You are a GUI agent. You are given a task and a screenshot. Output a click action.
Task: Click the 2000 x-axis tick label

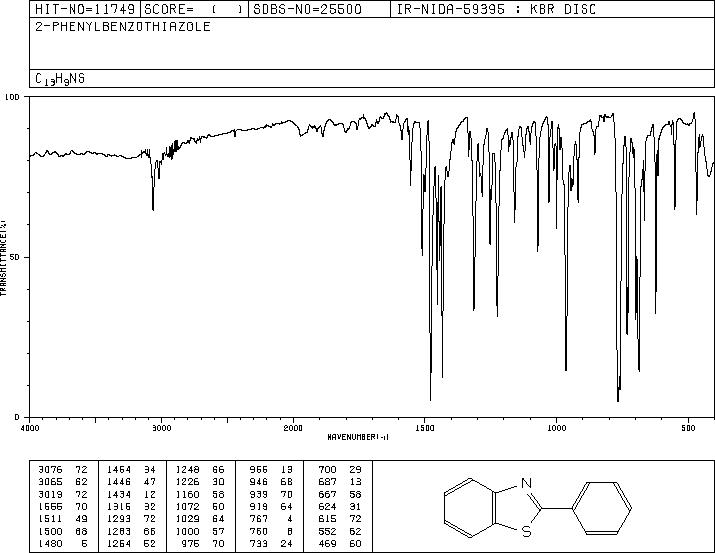[293, 428]
